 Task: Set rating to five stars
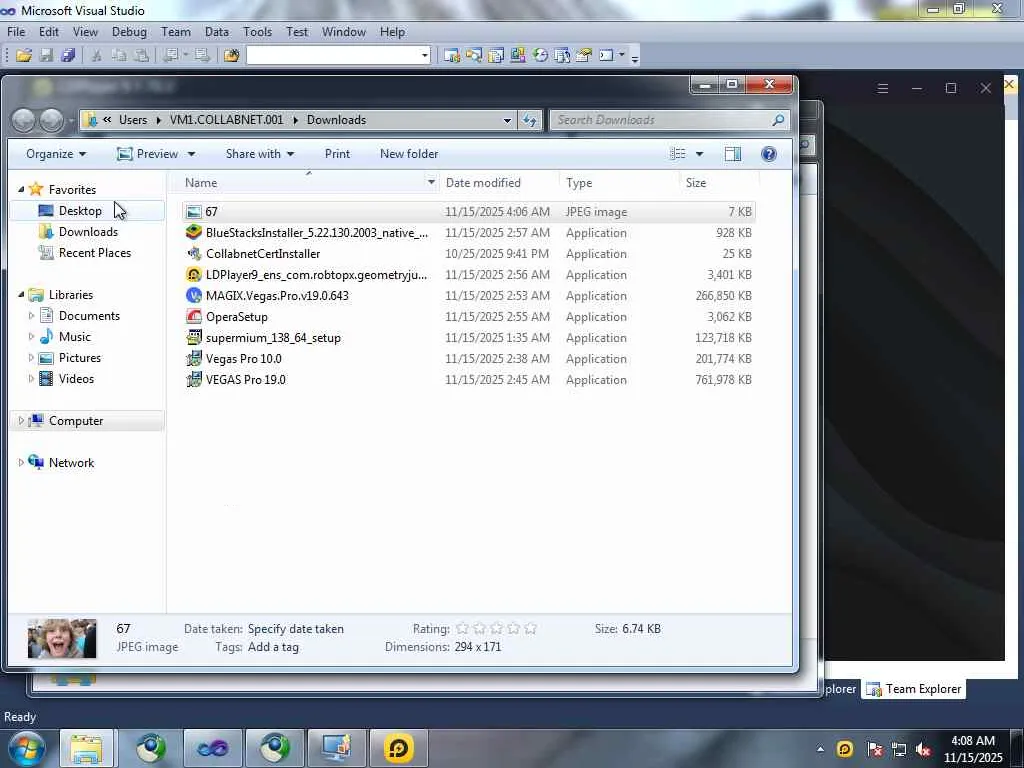[x=530, y=628]
